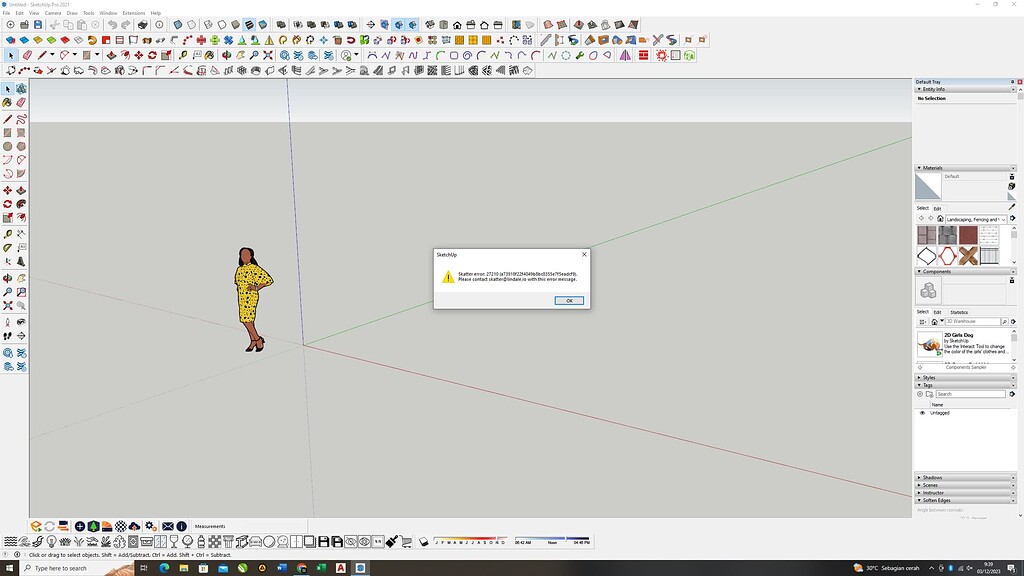This screenshot has height=576, width=1024.
Task: Select a red brick material swatch
Action: click(x=966, y=232)
